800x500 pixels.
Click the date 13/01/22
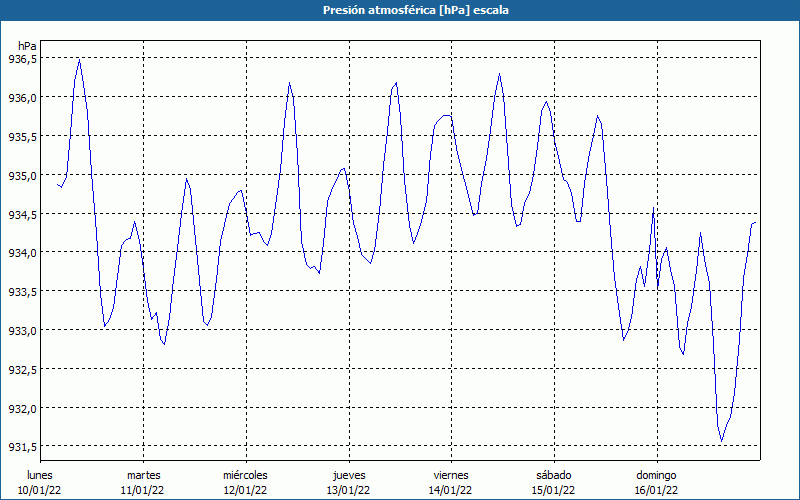pyautogui.click(x=348, y=490)
